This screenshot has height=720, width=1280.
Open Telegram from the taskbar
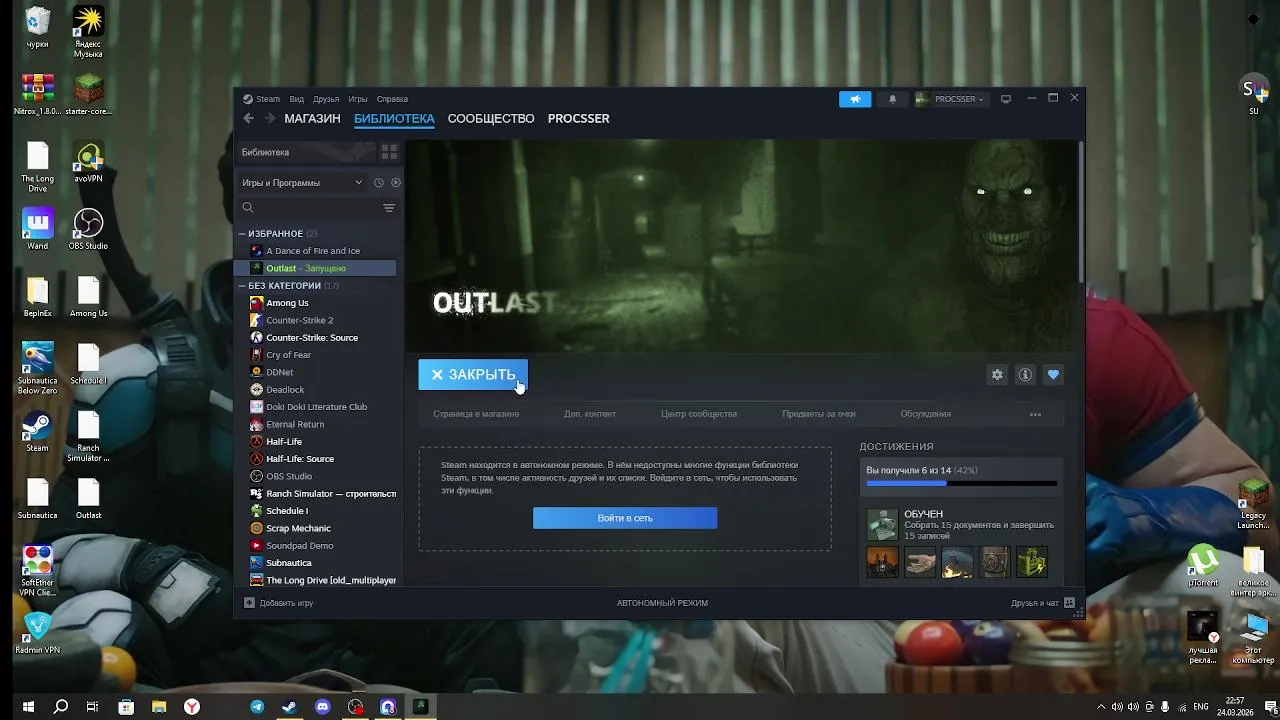click(257, 706)
